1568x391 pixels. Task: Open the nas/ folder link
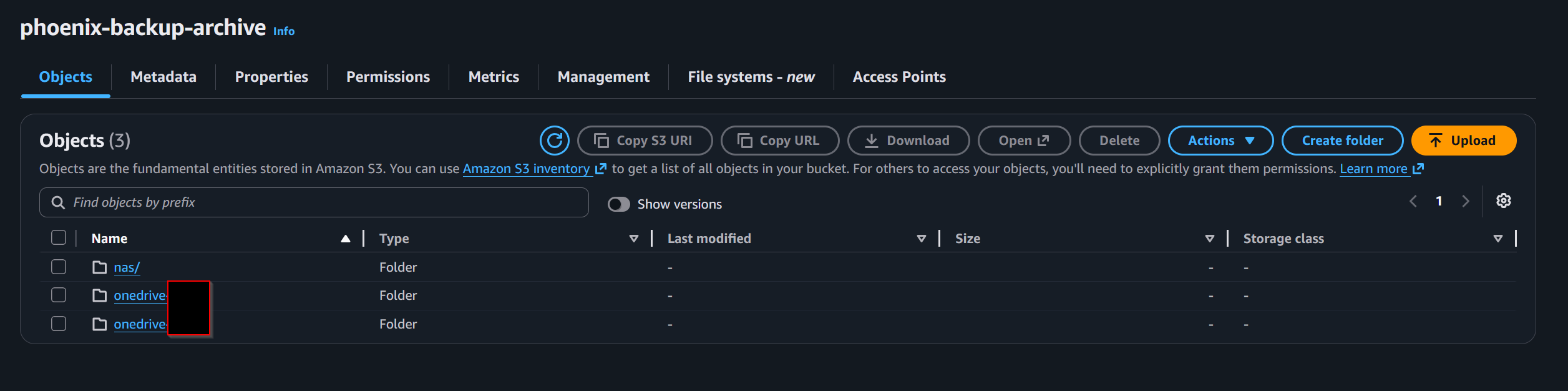(x=127, y=267)
